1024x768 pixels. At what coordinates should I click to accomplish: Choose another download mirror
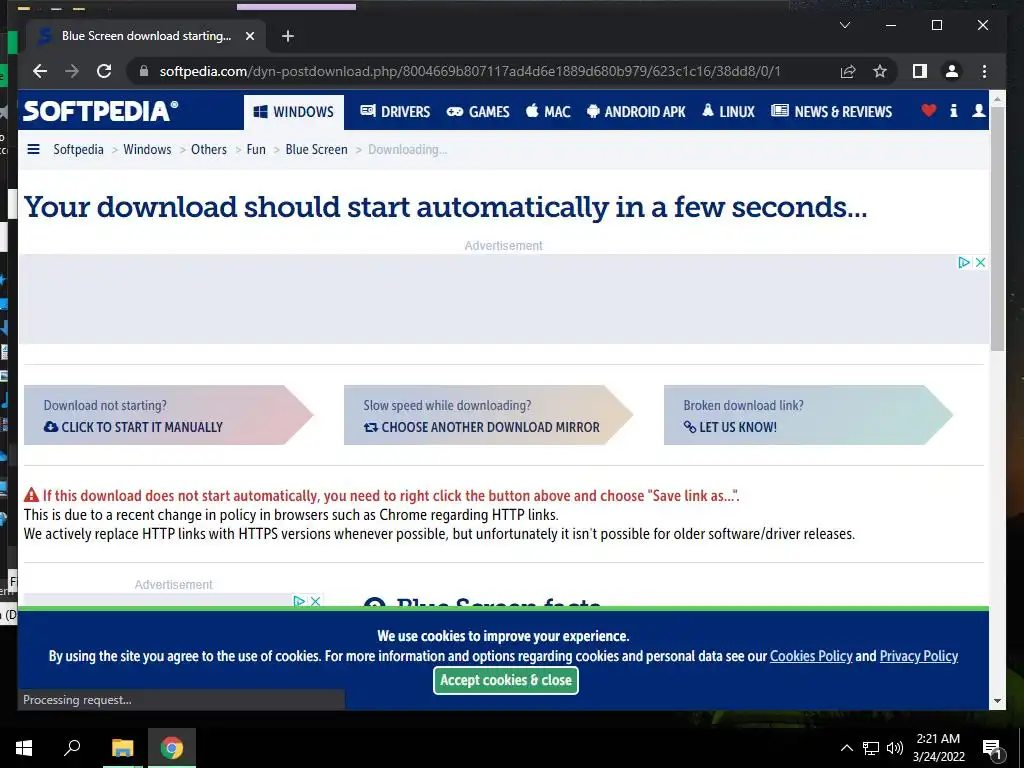(488, 415)
